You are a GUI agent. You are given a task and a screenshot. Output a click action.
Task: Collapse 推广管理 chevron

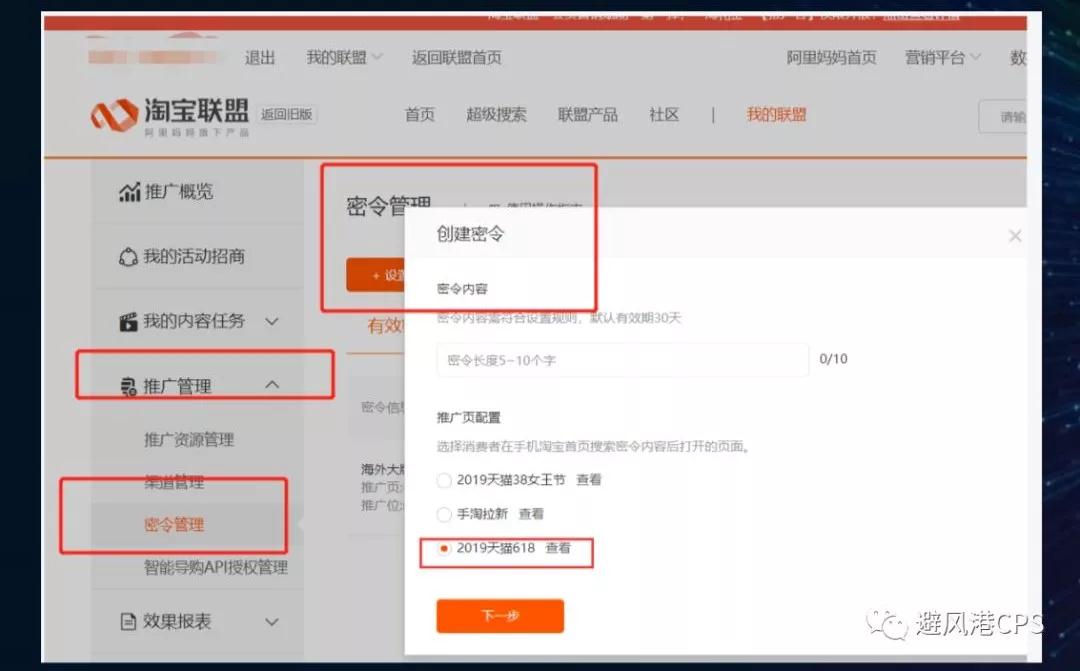point(272,384)
